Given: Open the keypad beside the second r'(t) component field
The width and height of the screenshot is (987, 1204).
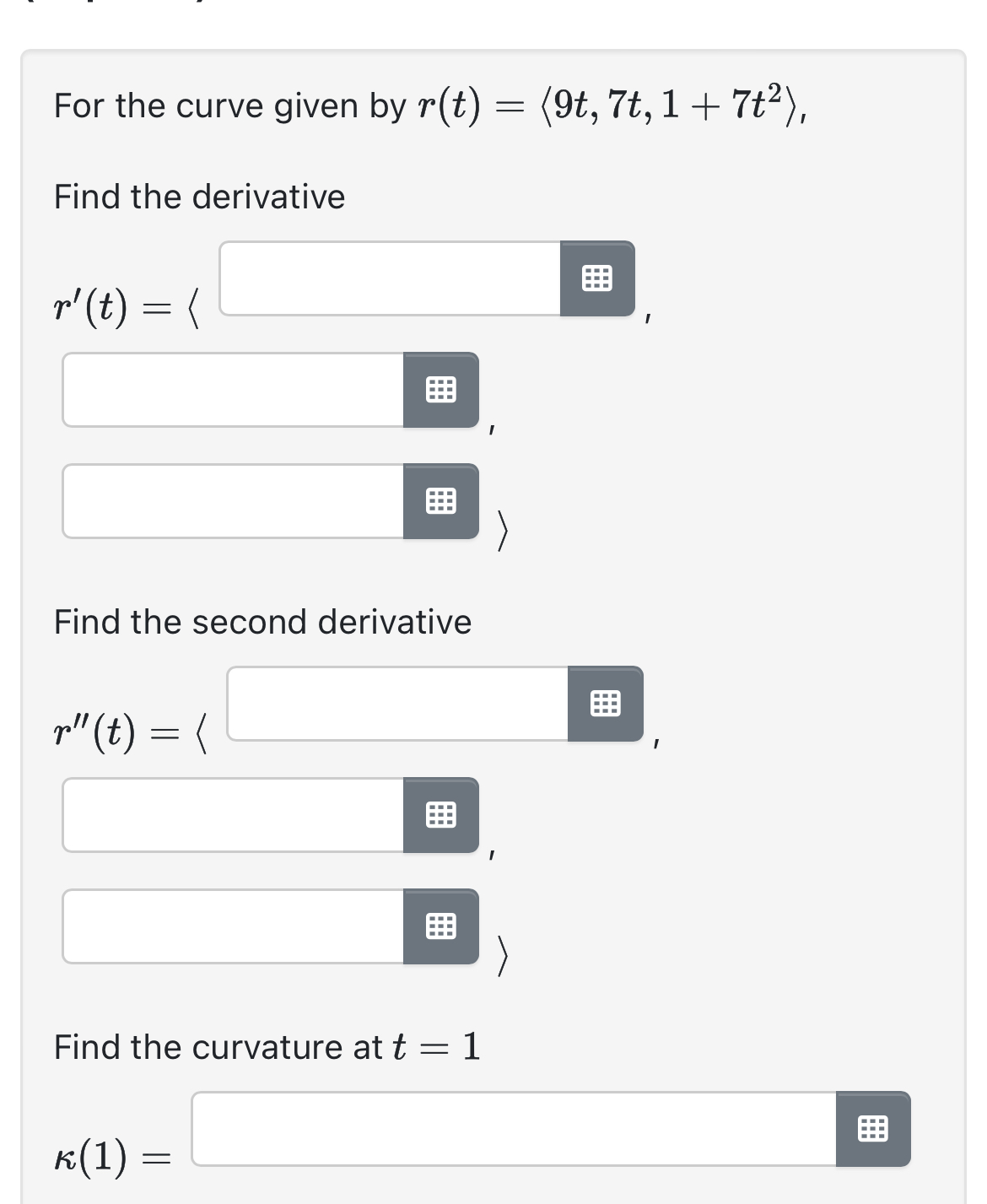Looking at the screenshot, I should pyautogui.click(x=441, y=391).
